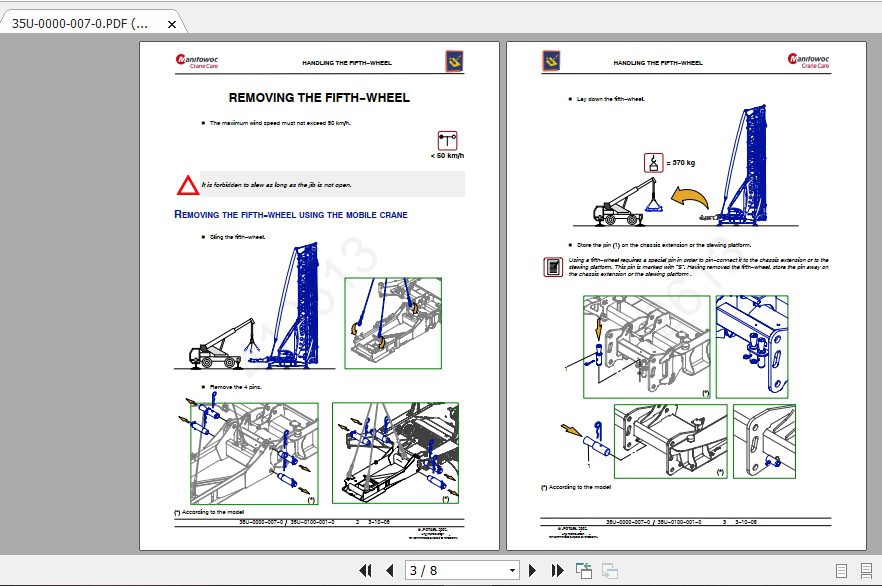
Task: Click the Manitowoc Crane Care logo on left page
Action: (197, 61)
